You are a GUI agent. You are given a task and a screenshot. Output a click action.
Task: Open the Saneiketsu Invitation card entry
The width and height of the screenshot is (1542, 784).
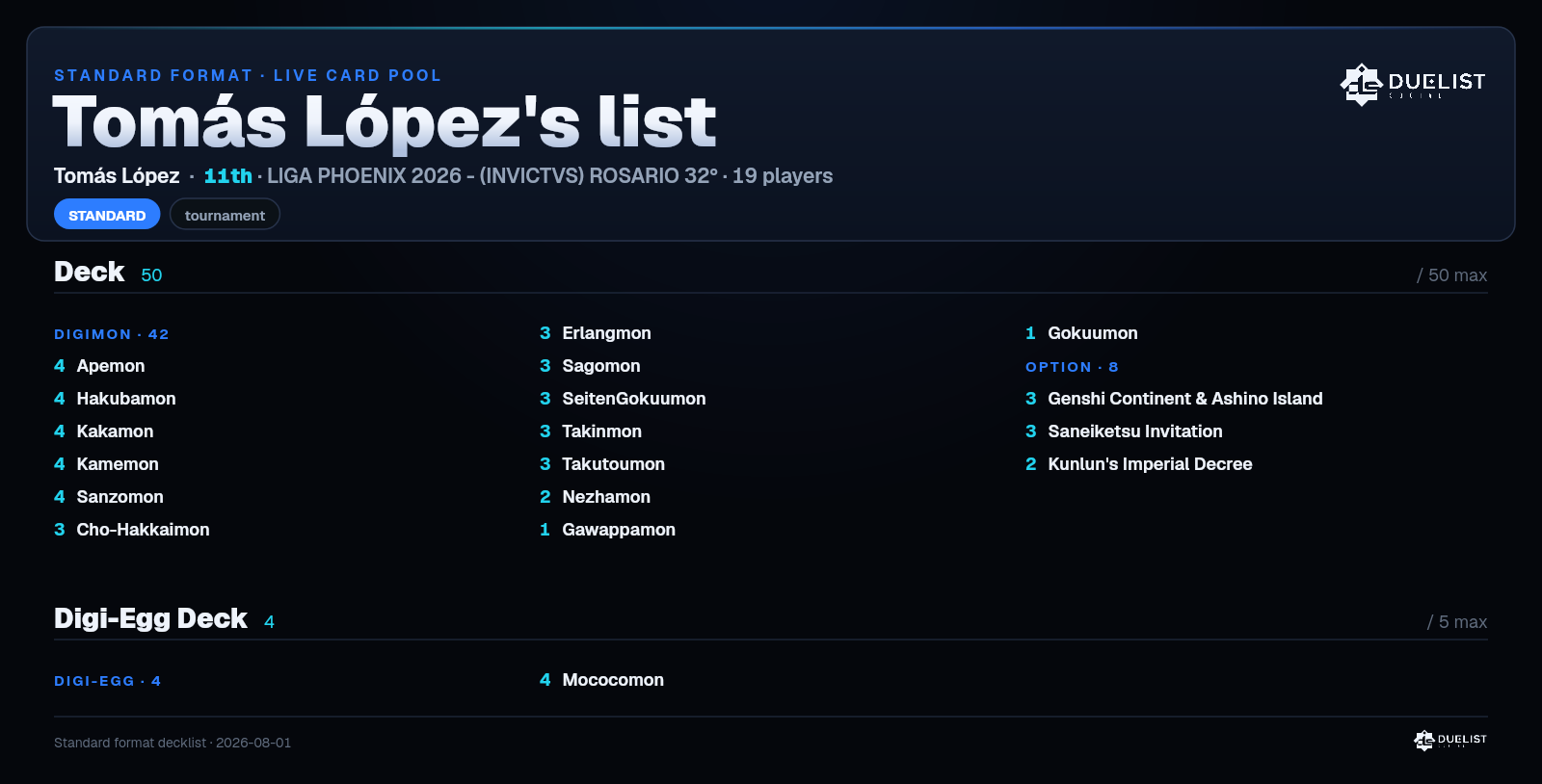[x=1124, y=431]
